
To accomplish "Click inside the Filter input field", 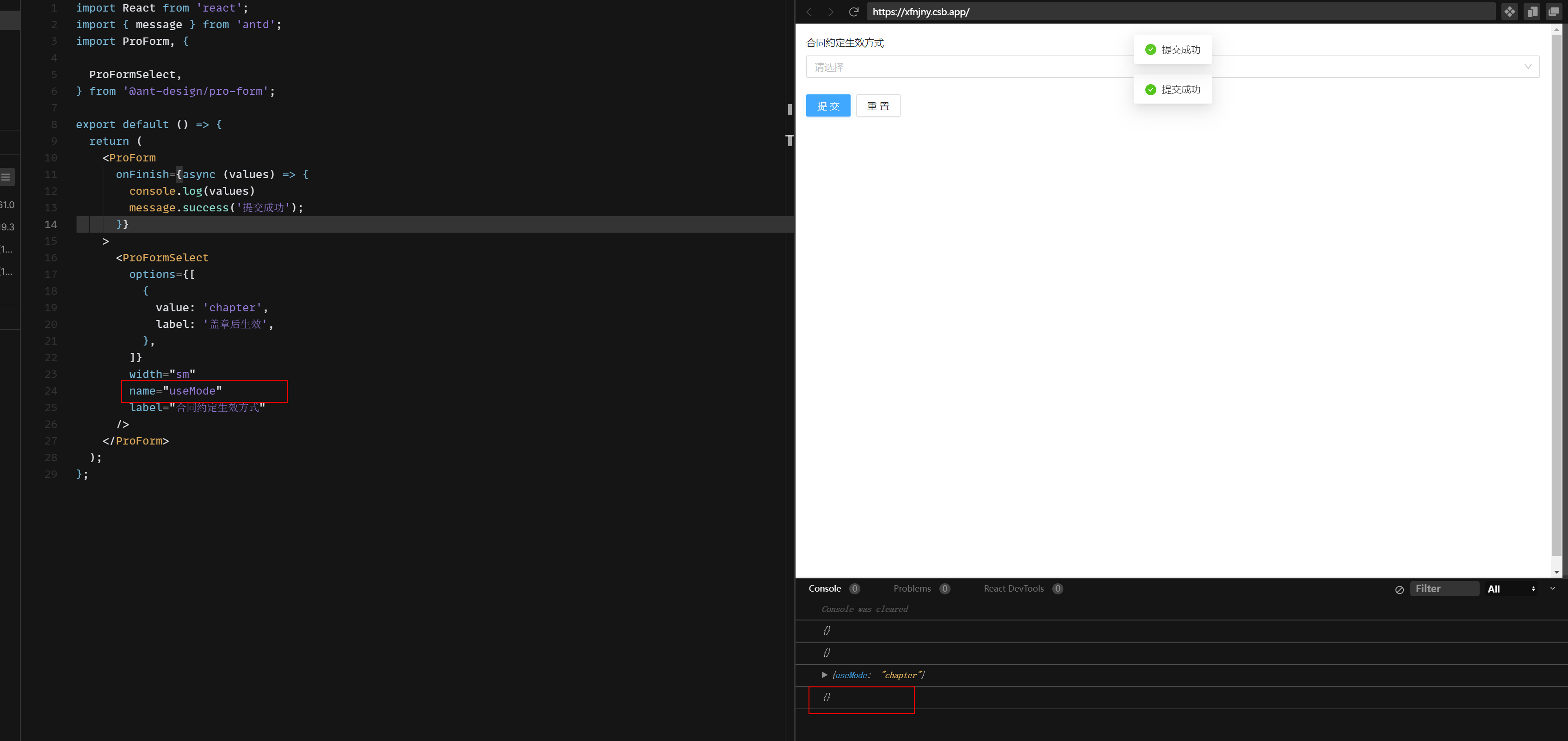I will coord(1445,588).
